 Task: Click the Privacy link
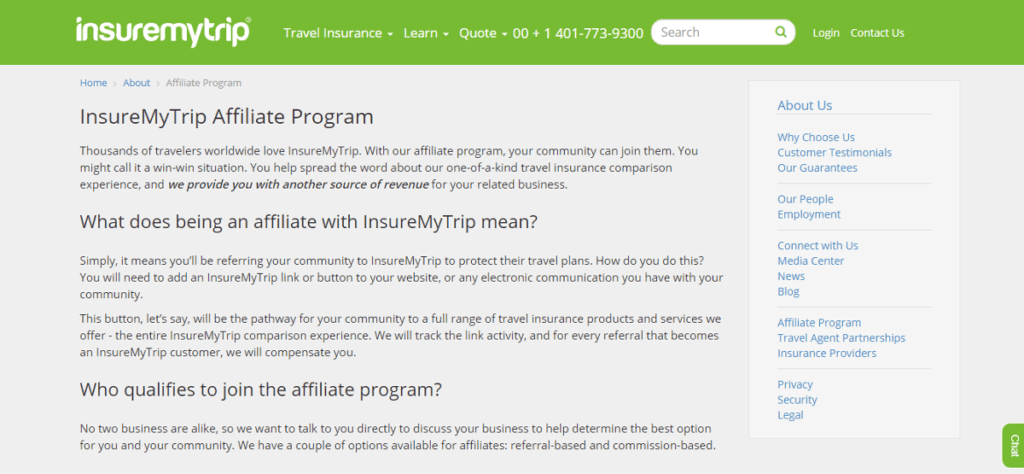(795, 385)
